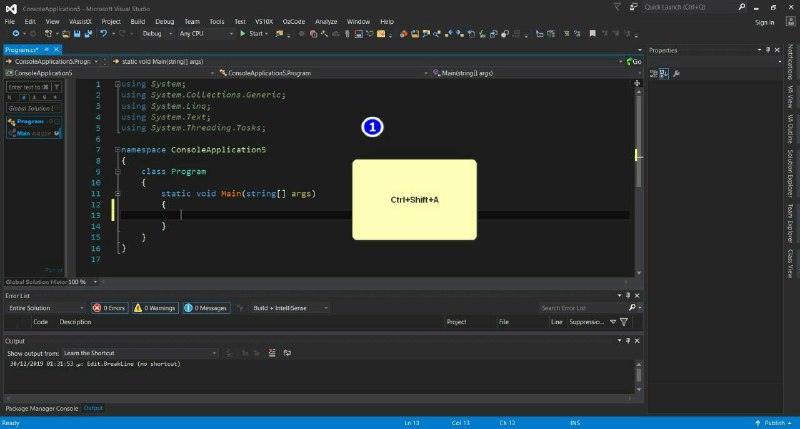The width and height of the screenshot is (800, 429).
Task: Open the VAssistX menu
Action: coord(80,21)
